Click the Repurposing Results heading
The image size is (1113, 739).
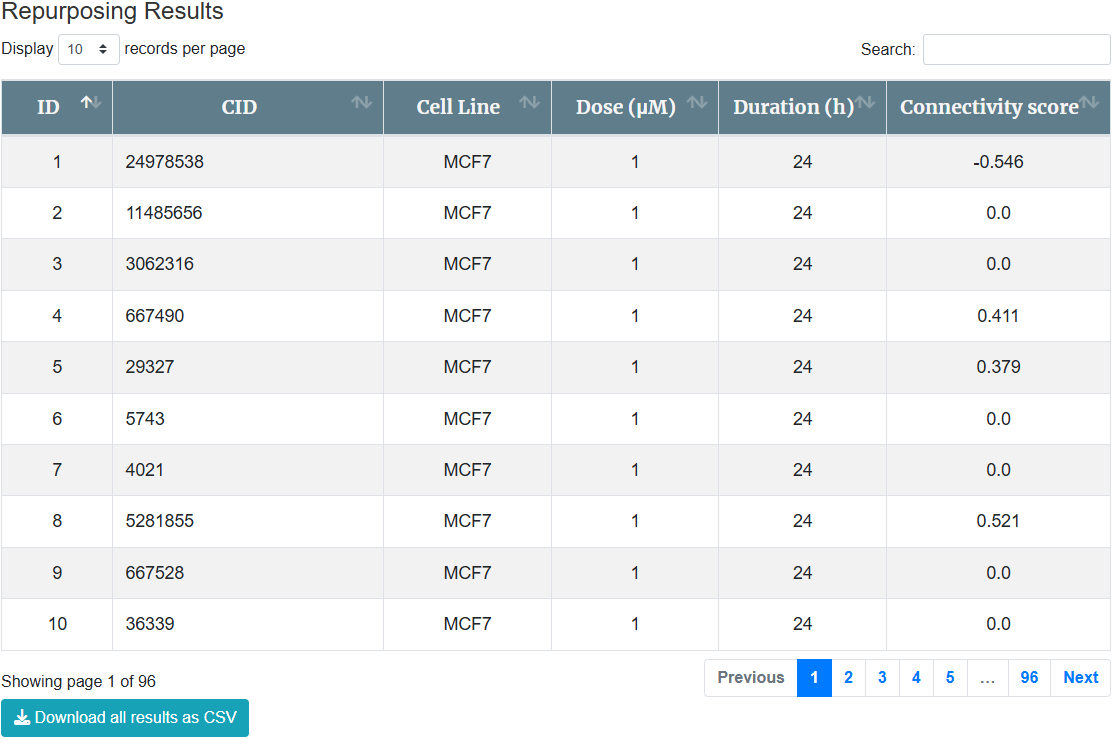(x=112, y=11)
